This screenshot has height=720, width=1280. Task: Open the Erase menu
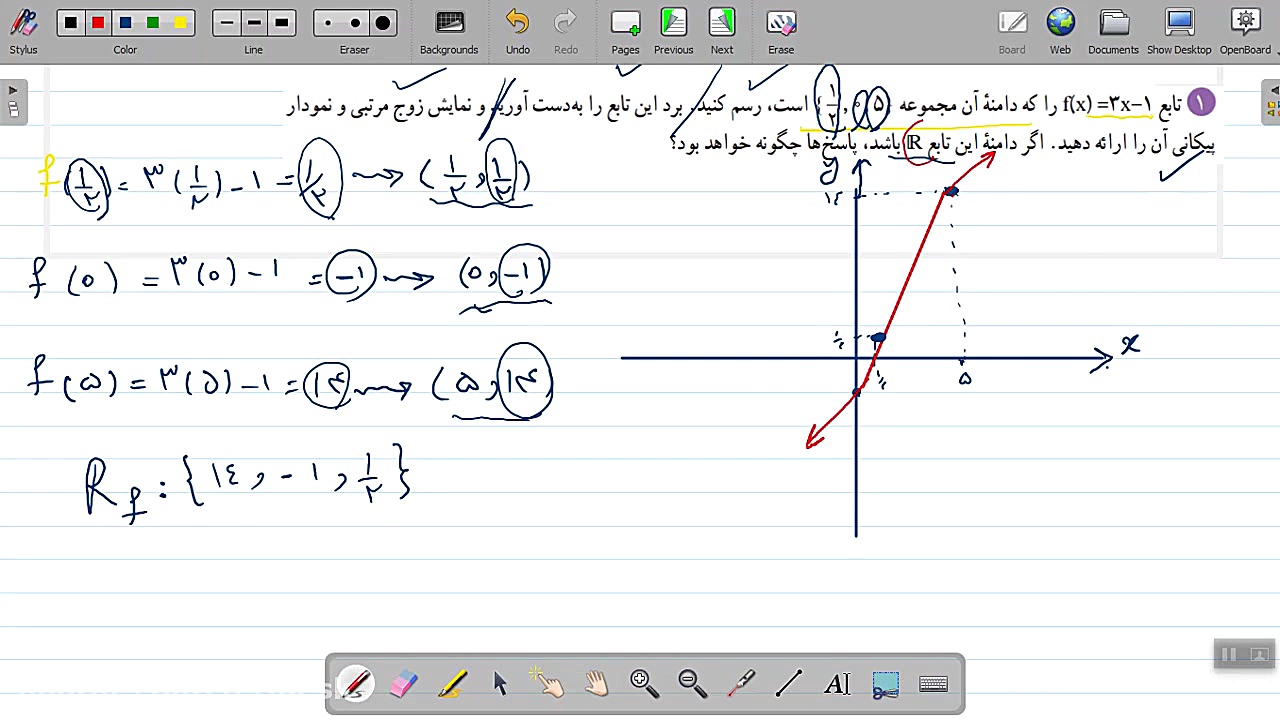tap(781, 31)
